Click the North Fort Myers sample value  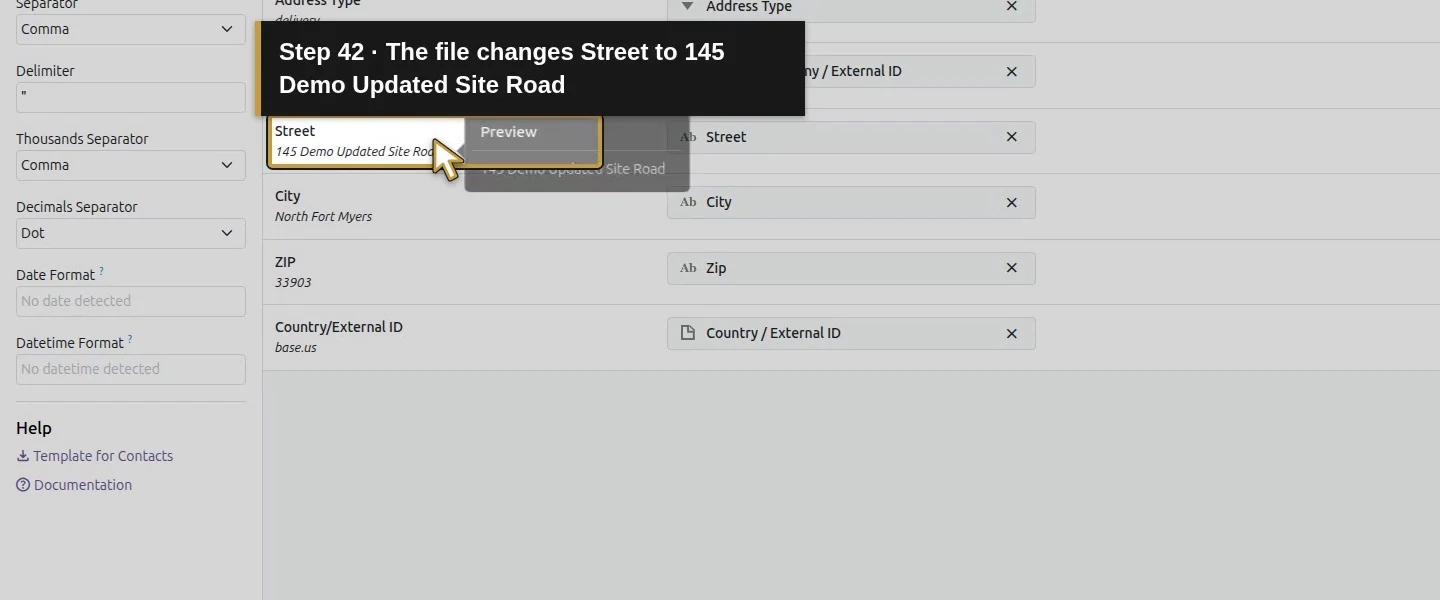click(323, 217)
